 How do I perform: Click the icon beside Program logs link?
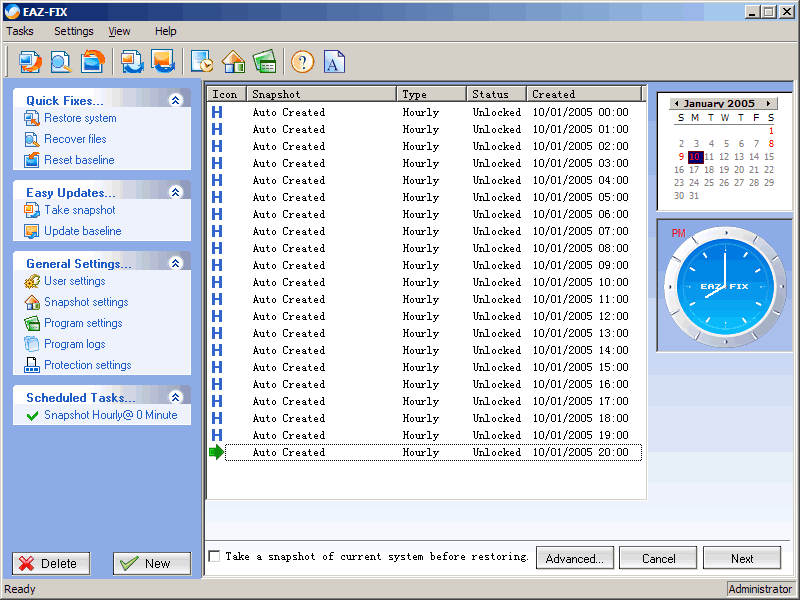click(x=32, y=344)
